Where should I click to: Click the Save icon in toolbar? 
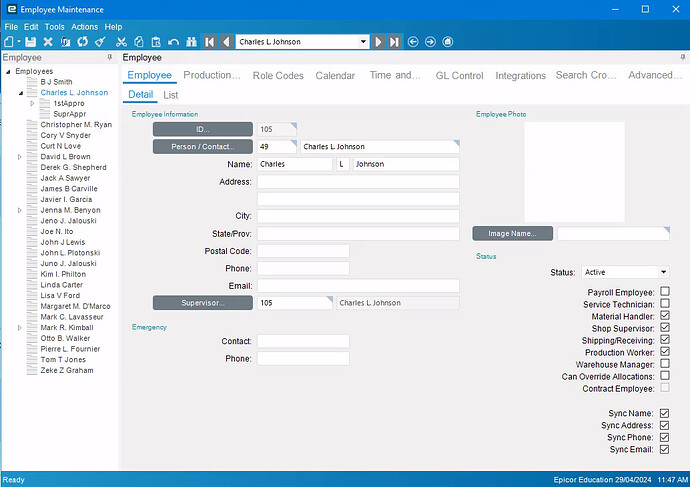click(x=31, y=42)
